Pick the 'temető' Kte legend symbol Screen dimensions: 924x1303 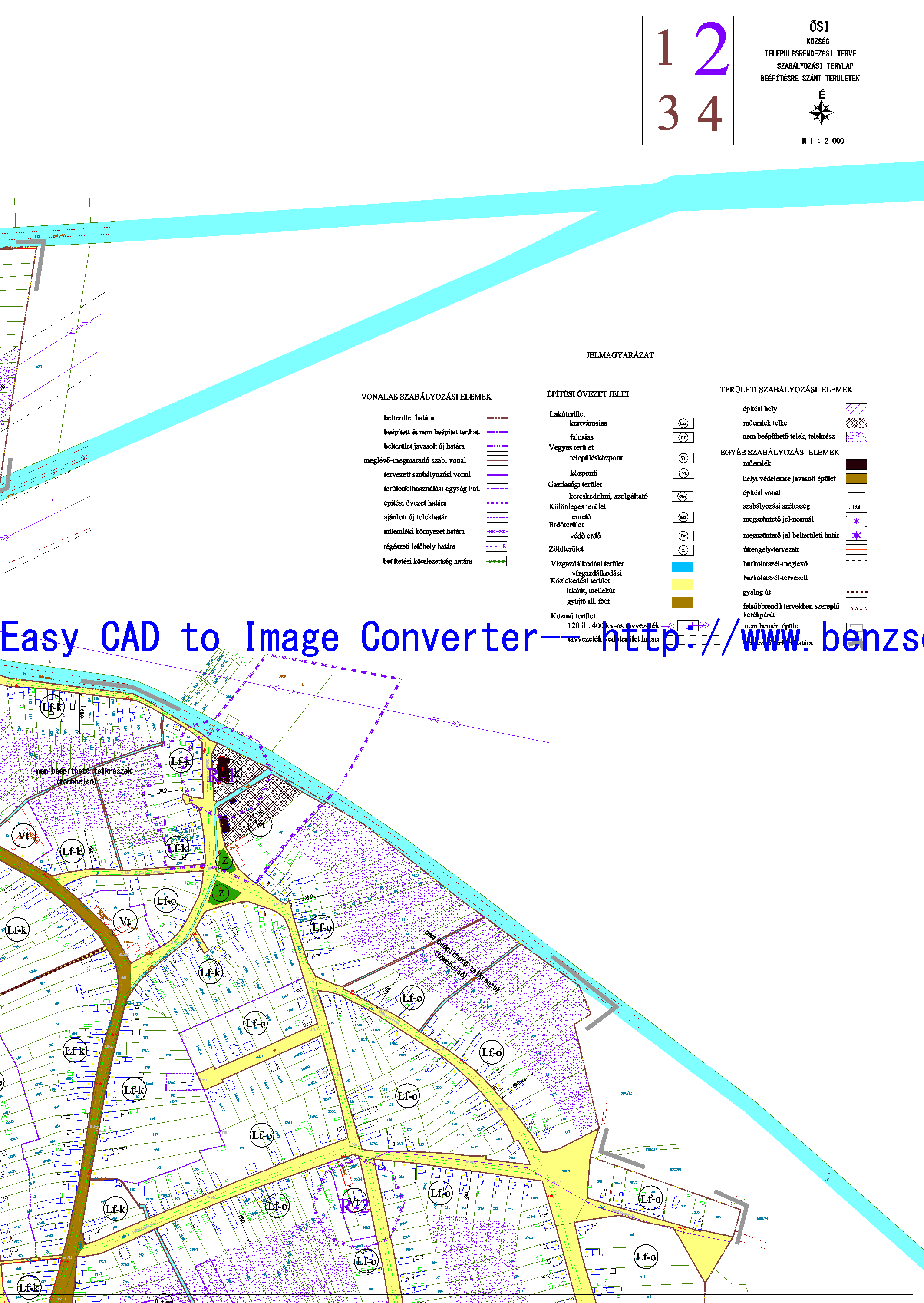coord(683,517)
